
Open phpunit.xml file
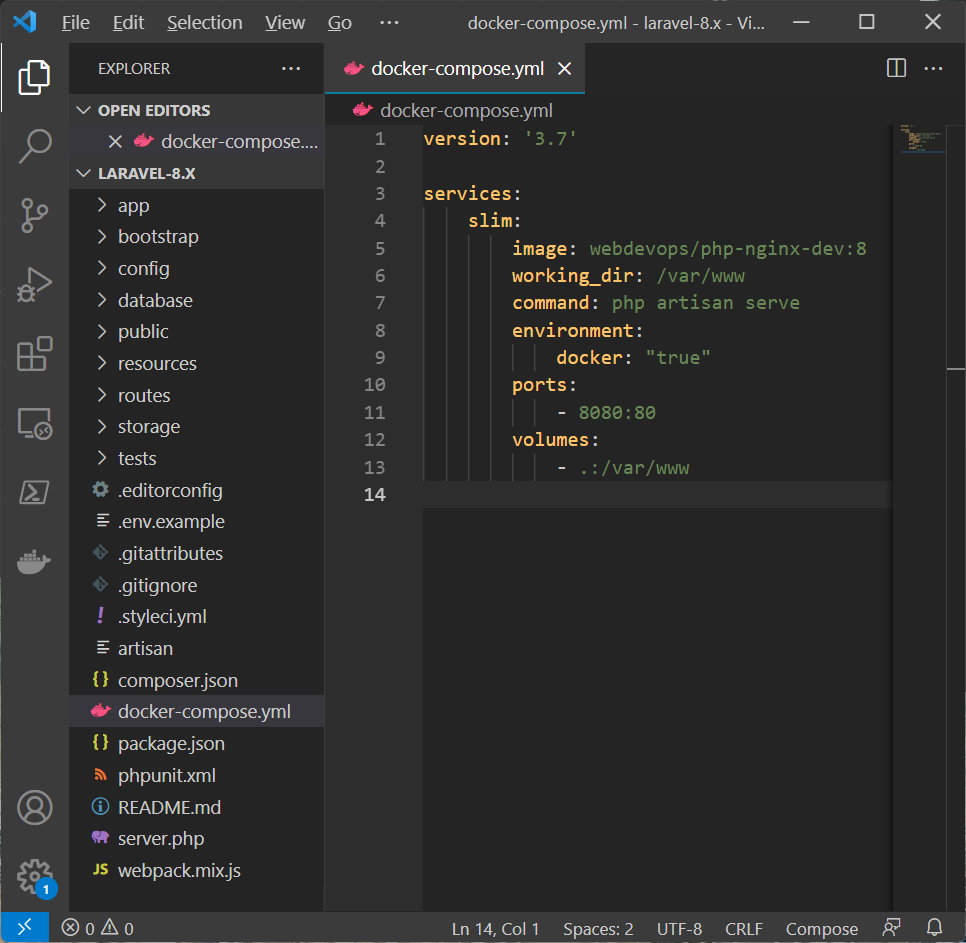pyautogui.click(x=197, y=775)
